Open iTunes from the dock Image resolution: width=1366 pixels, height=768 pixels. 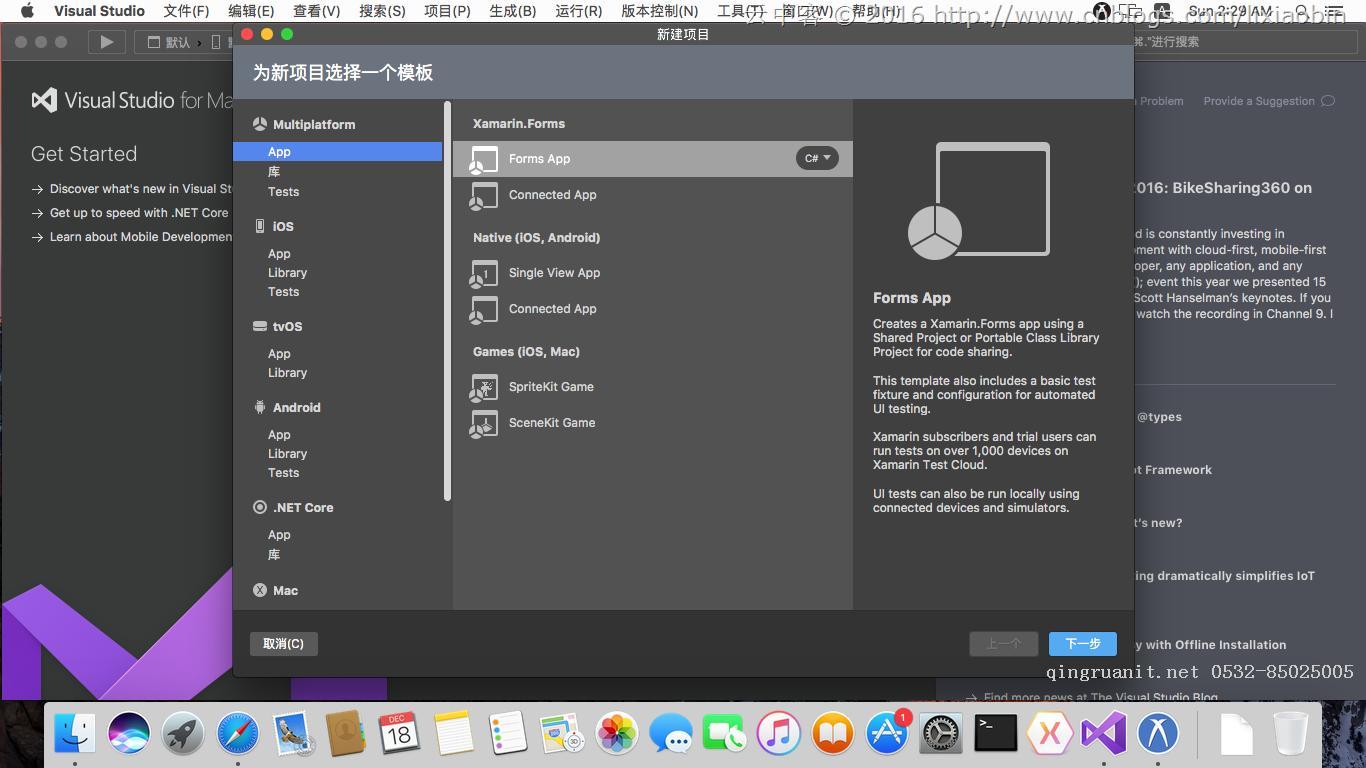[x=779, y=733]
